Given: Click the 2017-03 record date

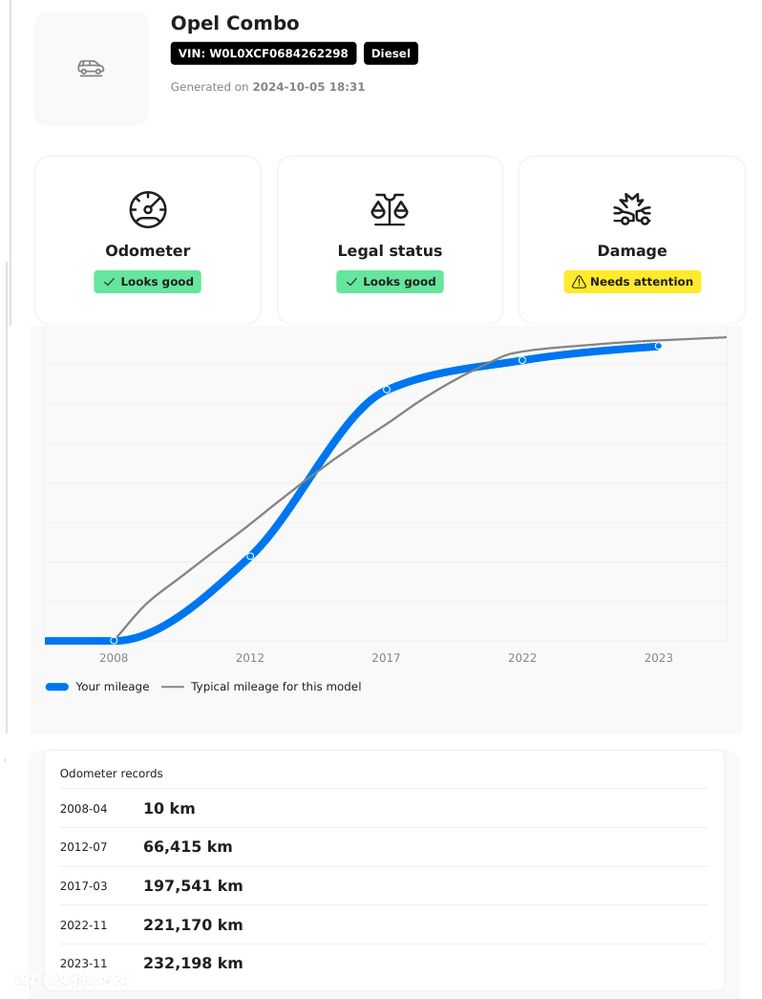Looking at the screenshot, I should (83, 886).
